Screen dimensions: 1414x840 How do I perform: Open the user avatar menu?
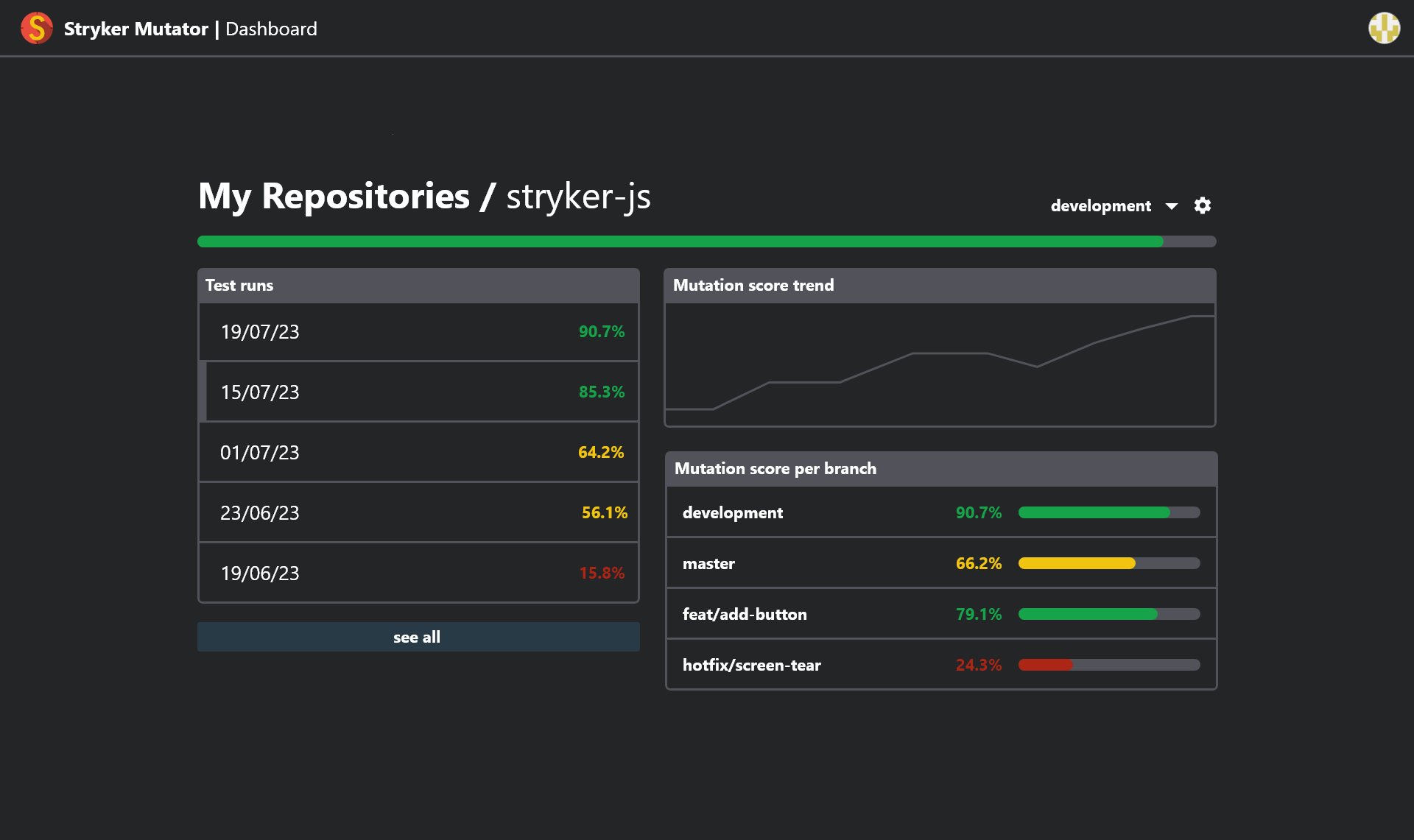pos(1384,28)
